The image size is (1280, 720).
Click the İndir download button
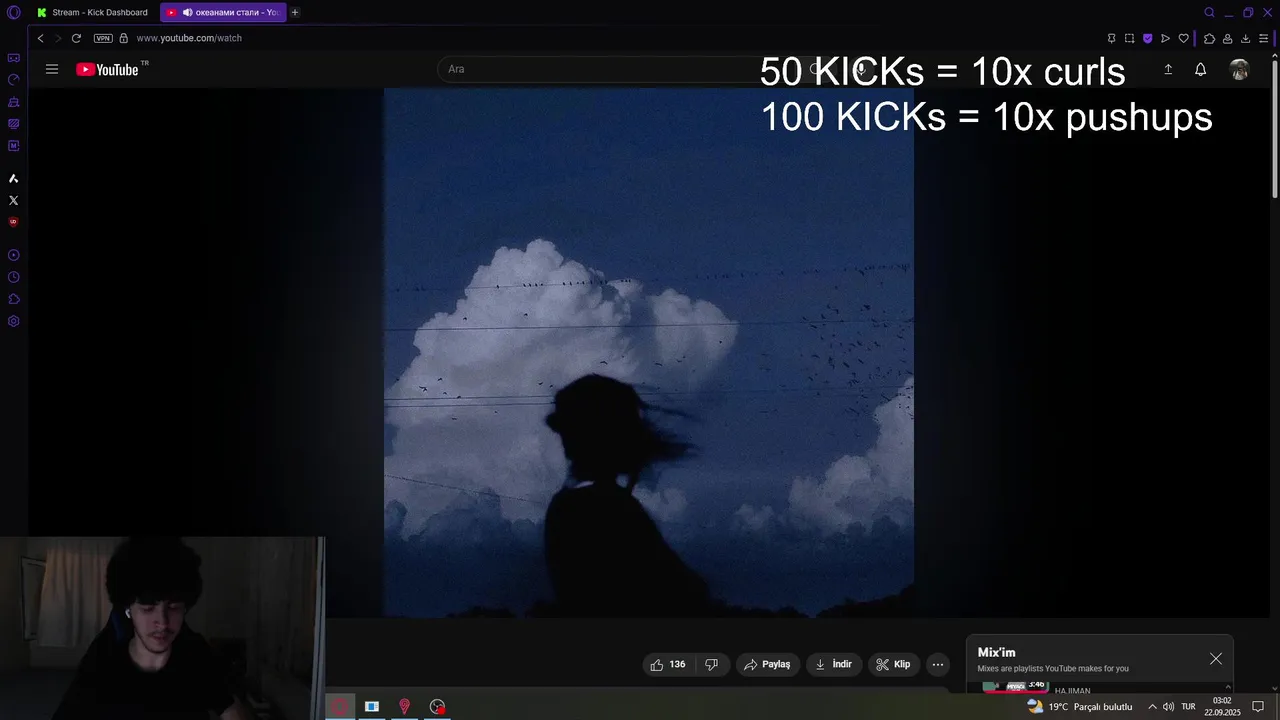point(834,664)
